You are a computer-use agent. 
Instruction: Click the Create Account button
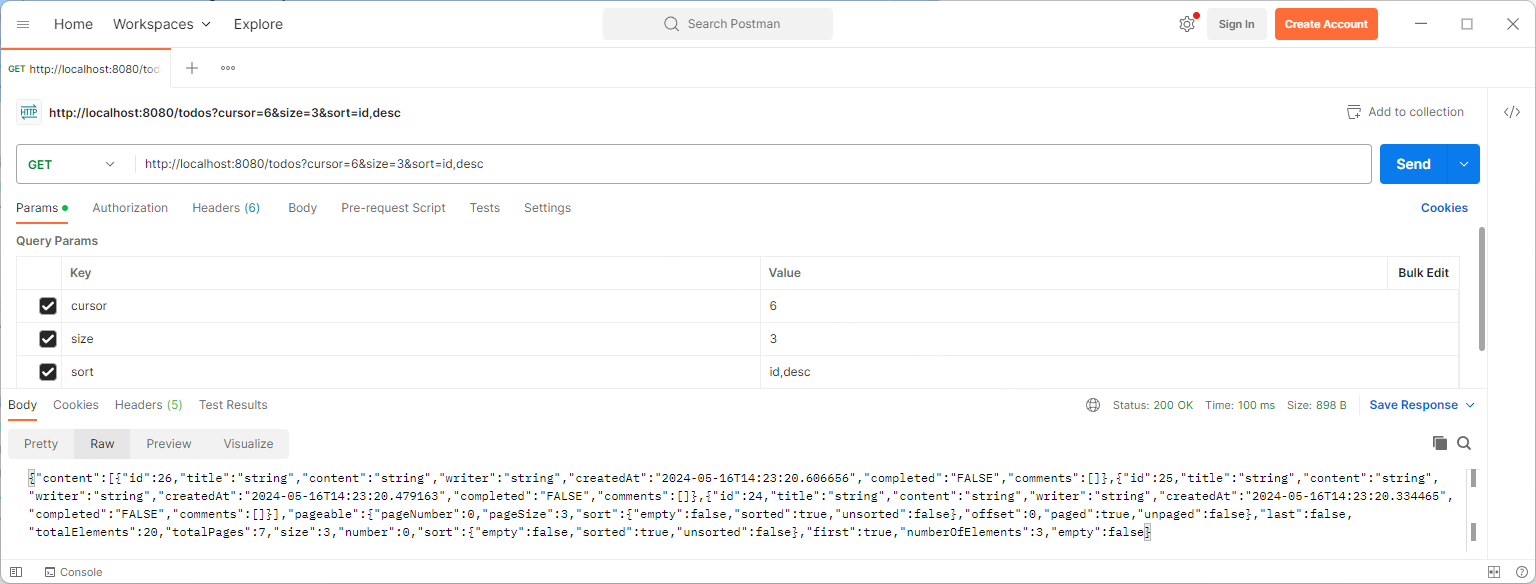[1326, 24]
